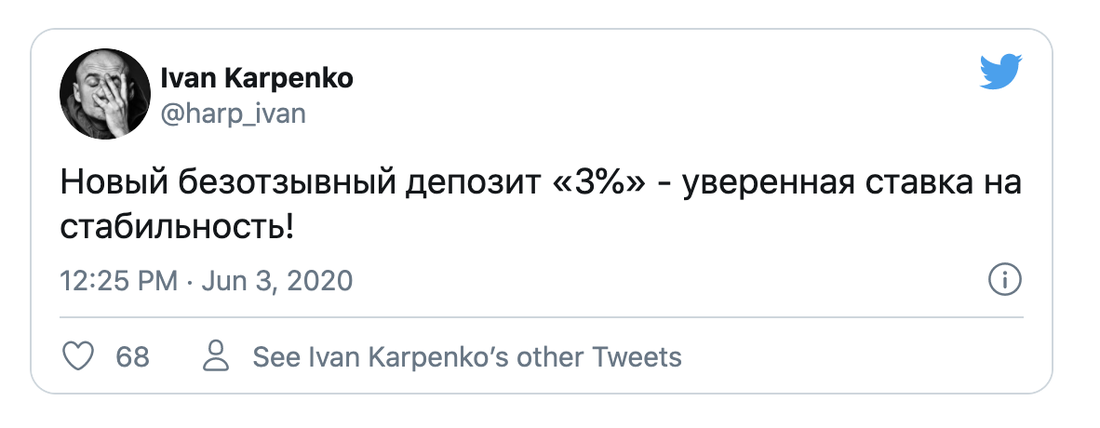Like the tweet with the heart icon
This screenshot has width=1100, height=428.
point(79,356)
